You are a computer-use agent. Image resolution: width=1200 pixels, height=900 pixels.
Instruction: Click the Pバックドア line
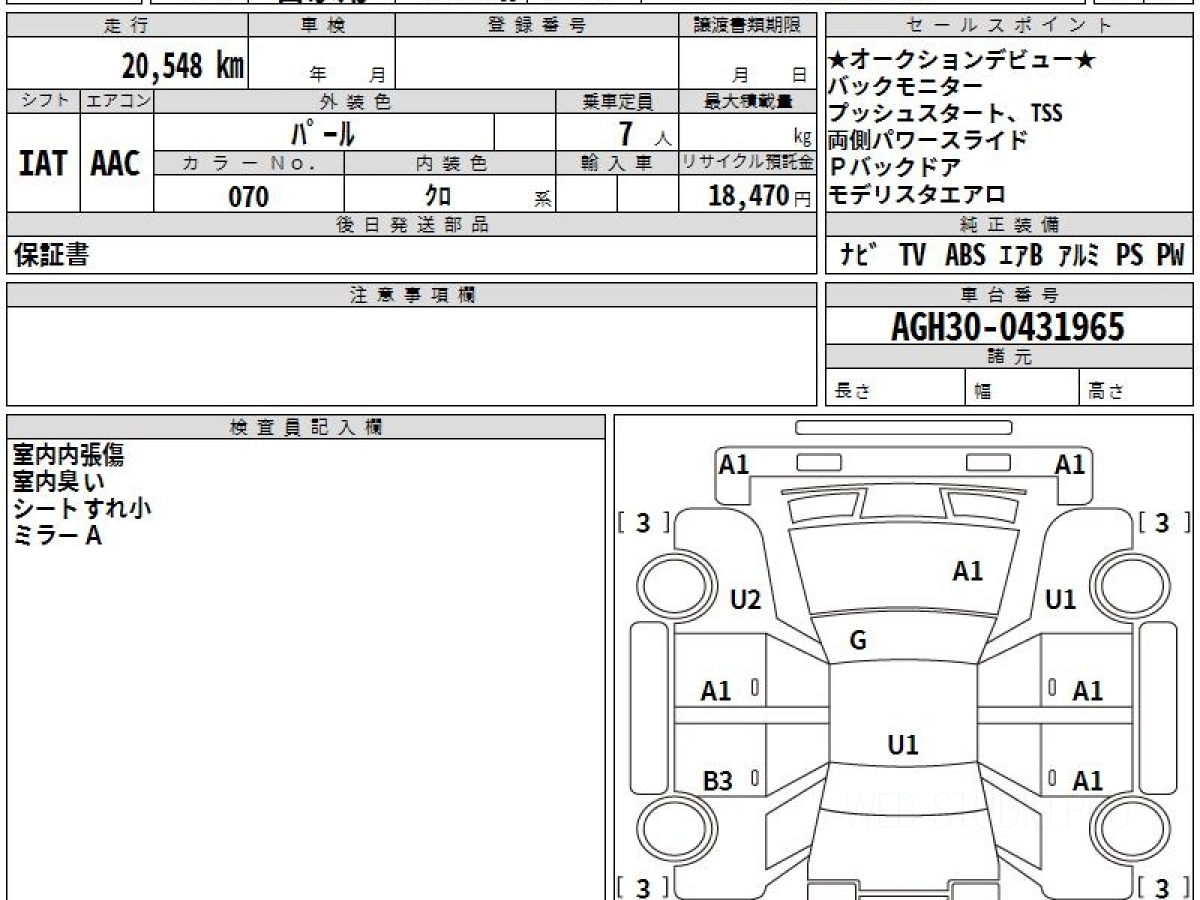895,167
